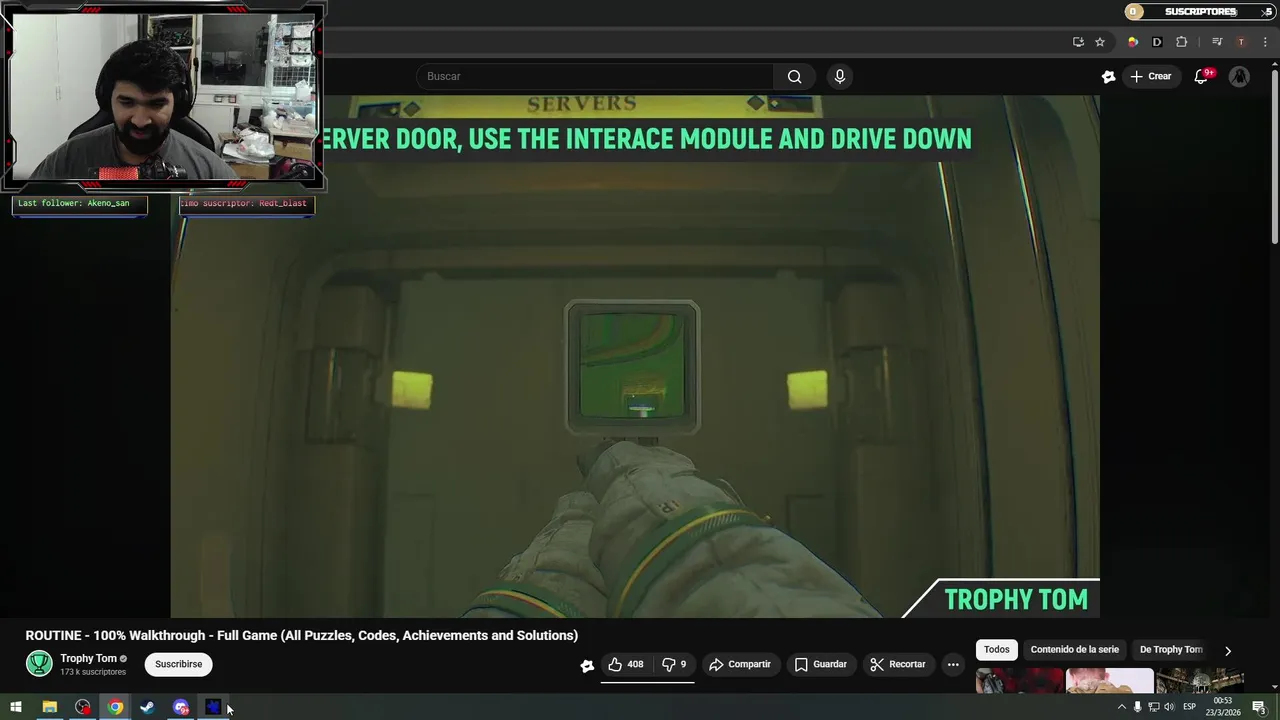Open Steam from taskbar
The image size is (1280, 720).
pyautogui.click(x=147, y=707)
